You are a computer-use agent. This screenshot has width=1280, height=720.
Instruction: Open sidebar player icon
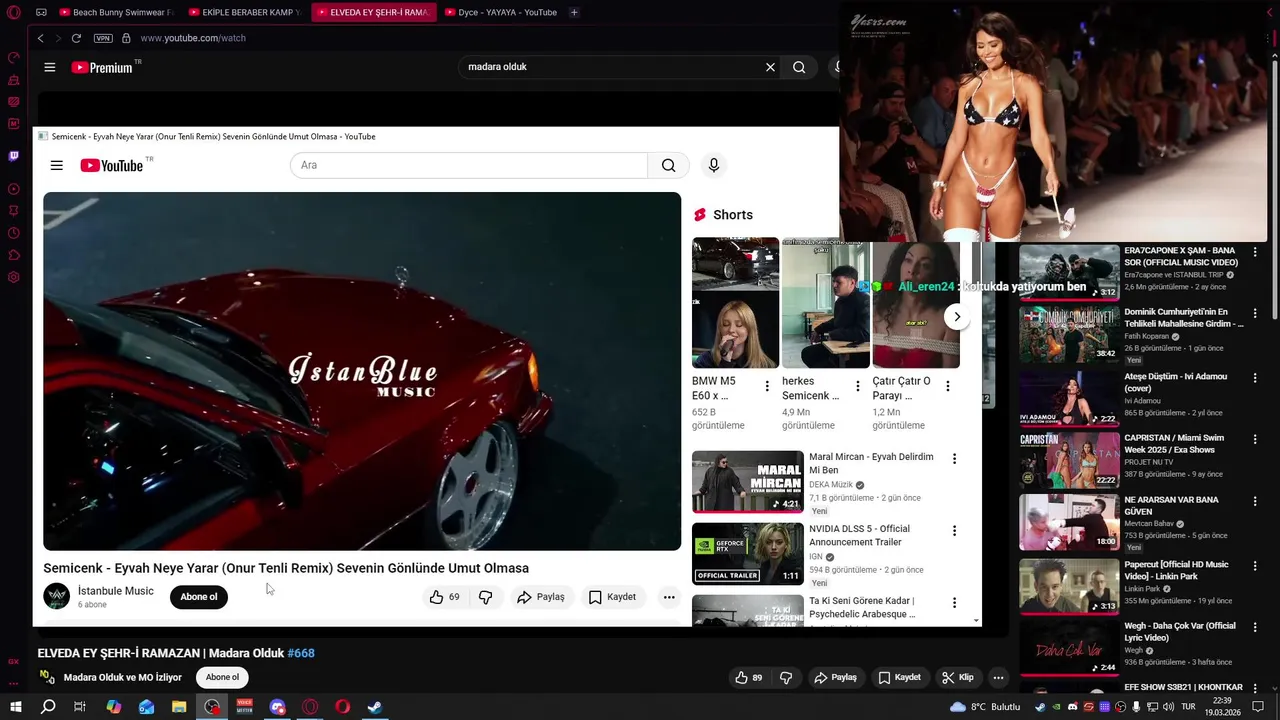coord(13,189)
